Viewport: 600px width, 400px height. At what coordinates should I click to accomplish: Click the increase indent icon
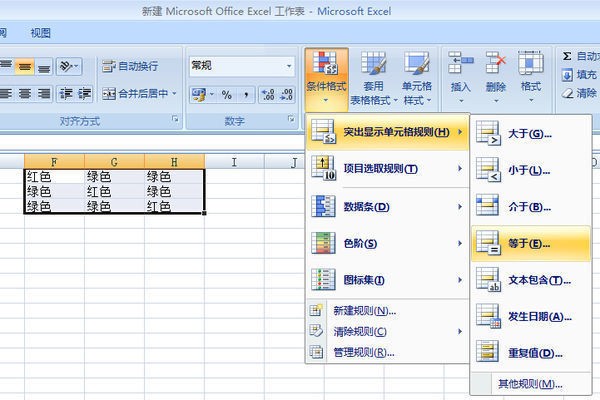pyautogui.click(x=84, y=94)
